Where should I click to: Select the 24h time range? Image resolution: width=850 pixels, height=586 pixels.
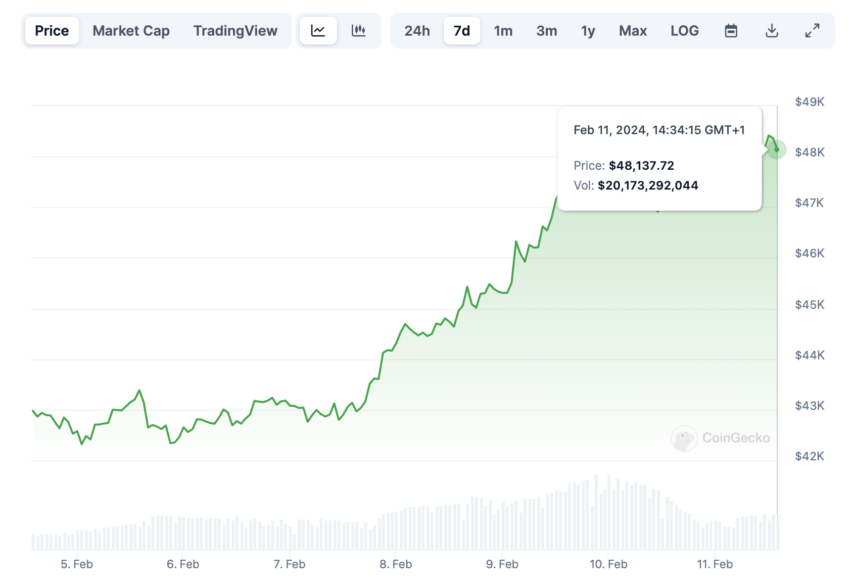[417, 31]
